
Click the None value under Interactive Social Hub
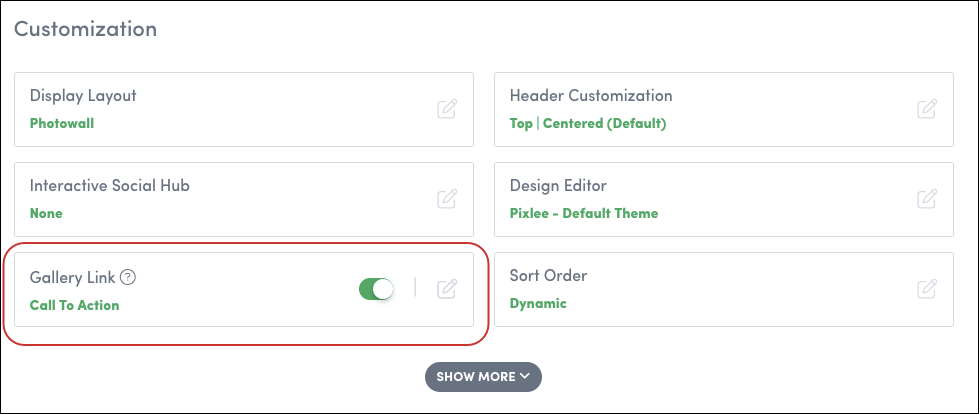point(46,213)
